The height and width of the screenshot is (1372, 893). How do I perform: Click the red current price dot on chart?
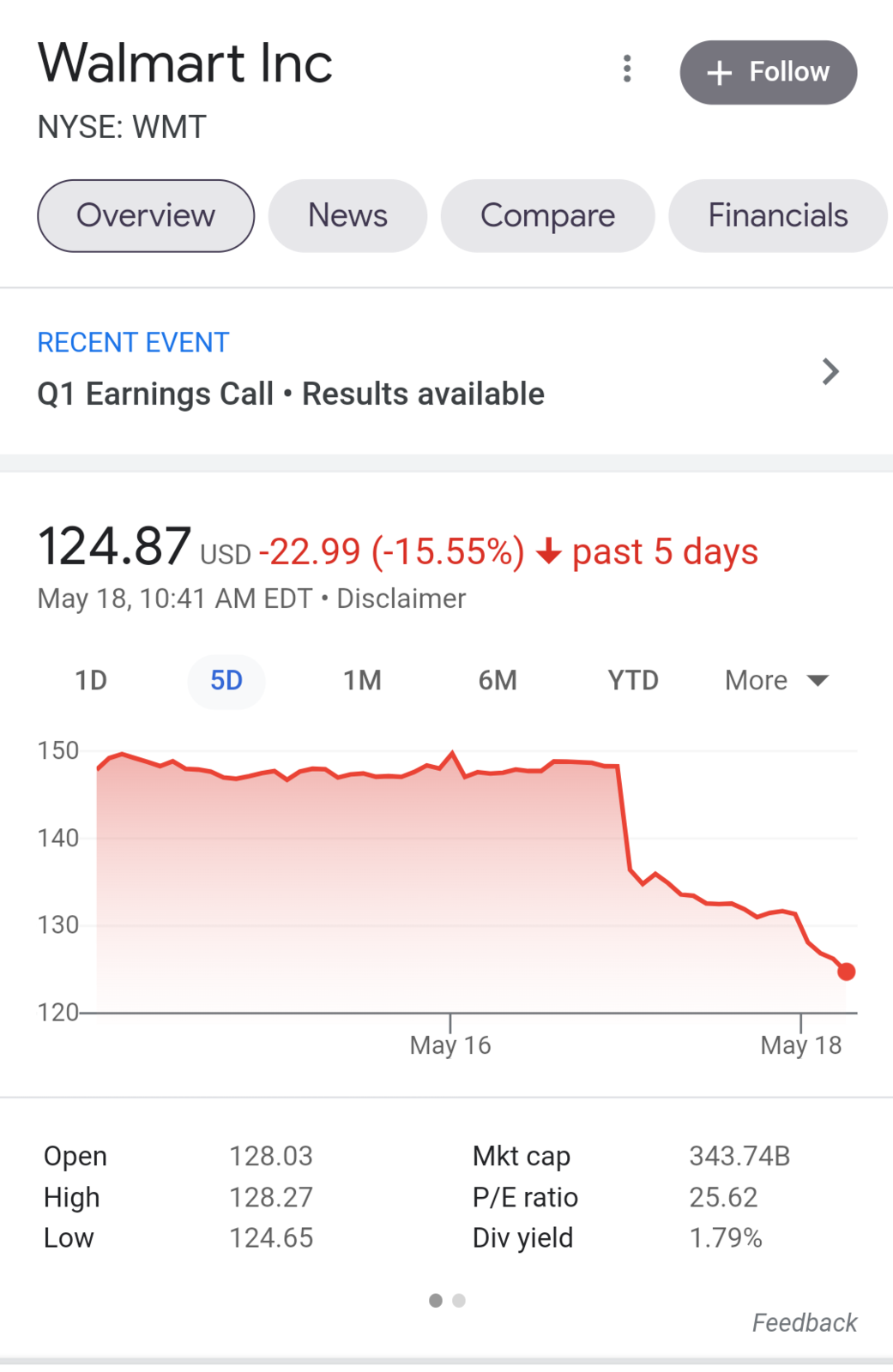[x=847, y=972]
